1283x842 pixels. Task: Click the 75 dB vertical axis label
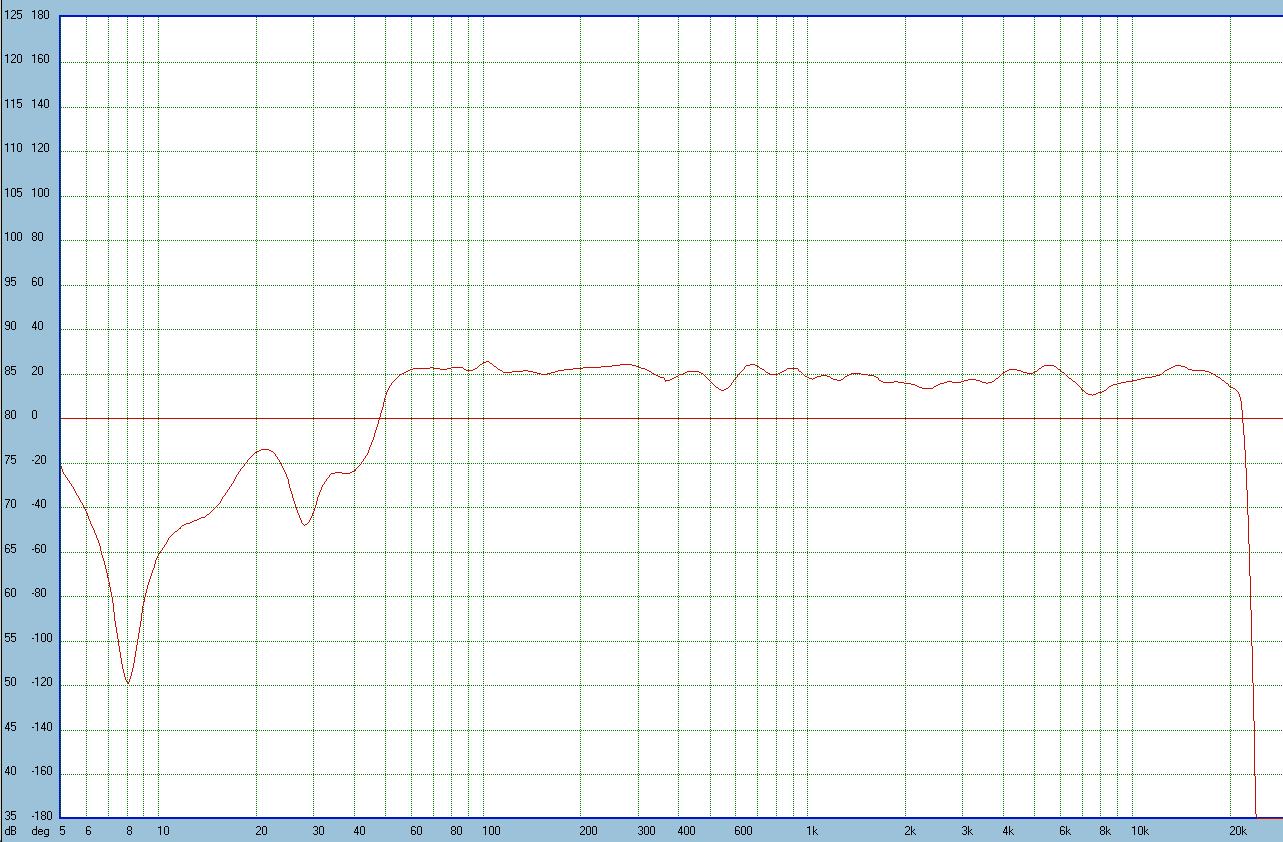pyautogui.click(x=11, y=460)
